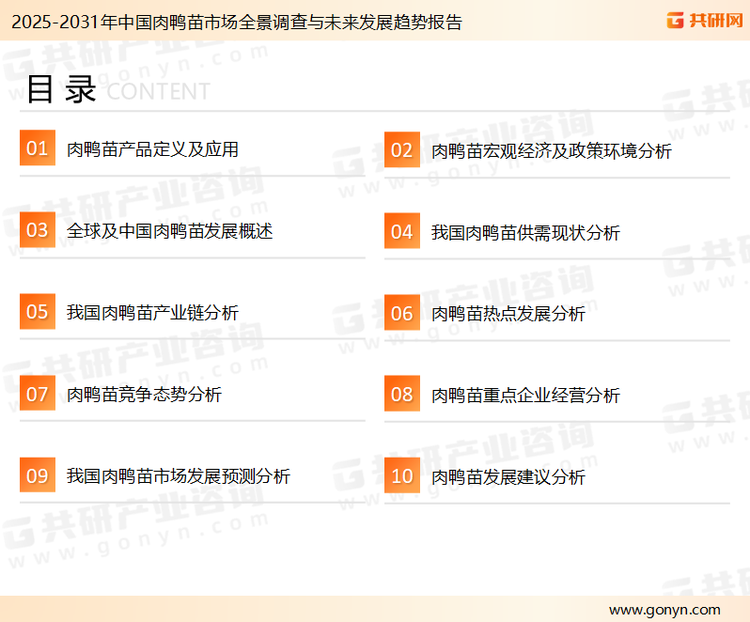Select the orange 07 number badge
Screen dimensions: 750x622
tap(37, 393)
